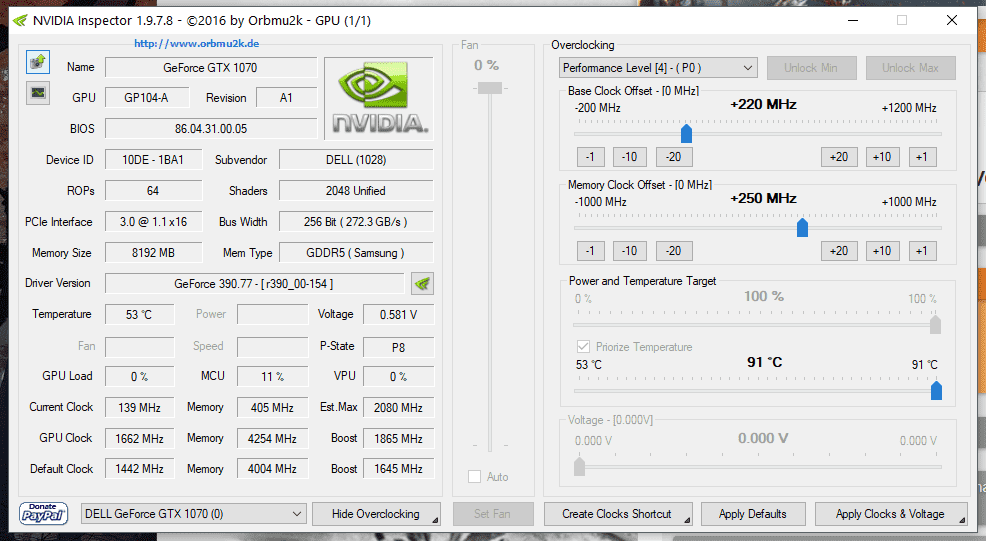Screen dimensions: 986x541
Task: Click the Subvendor DELL (1028) field
Action: point(356,160)
